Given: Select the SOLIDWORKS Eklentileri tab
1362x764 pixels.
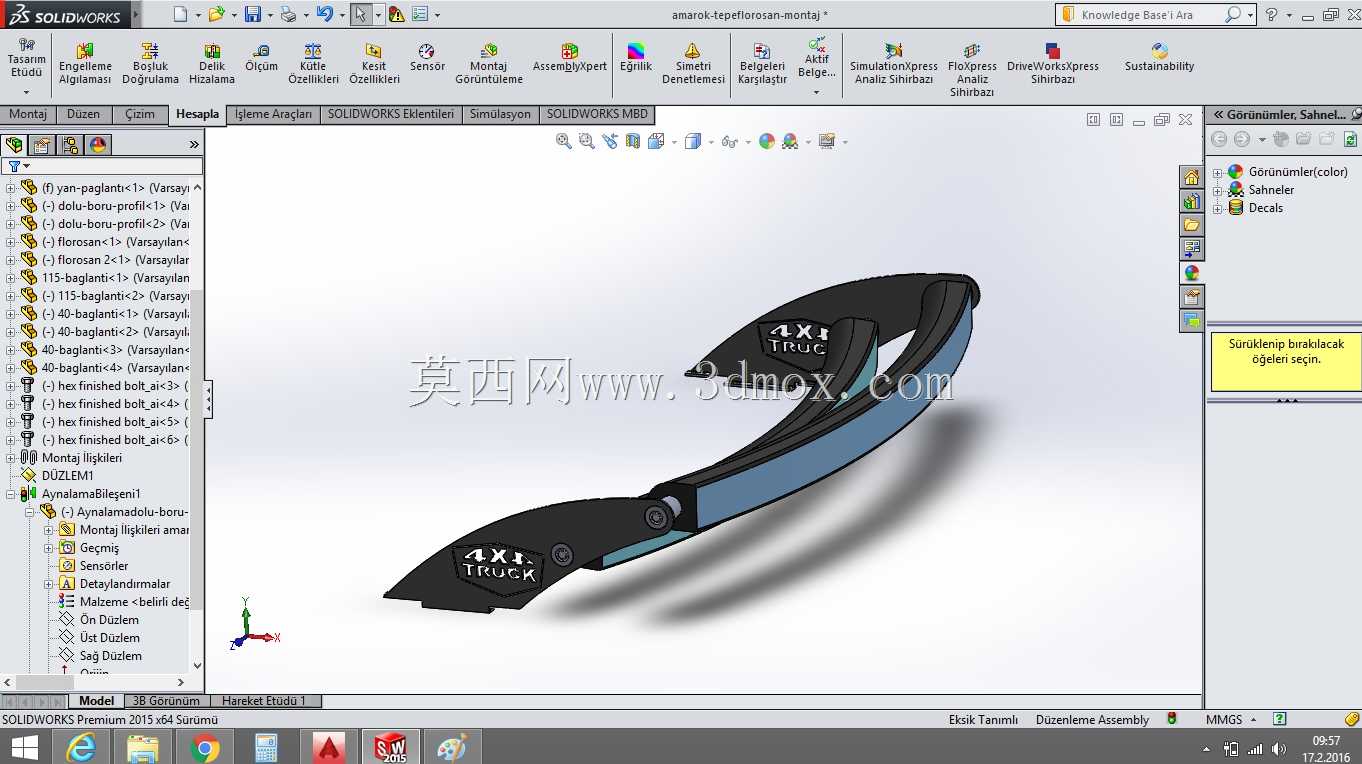Looking at the screenshot, I should coord(391,114).
